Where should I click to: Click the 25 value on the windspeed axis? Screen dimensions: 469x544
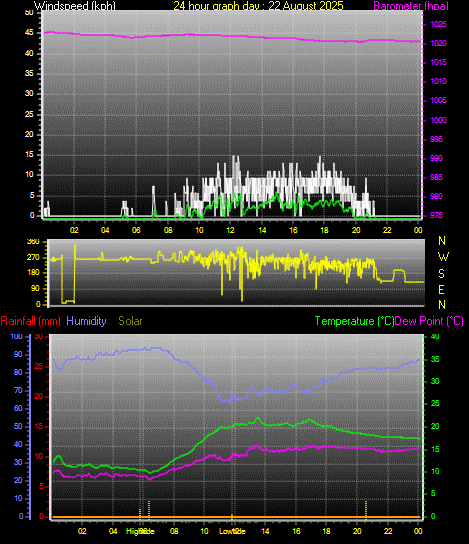tap(29, 114)
